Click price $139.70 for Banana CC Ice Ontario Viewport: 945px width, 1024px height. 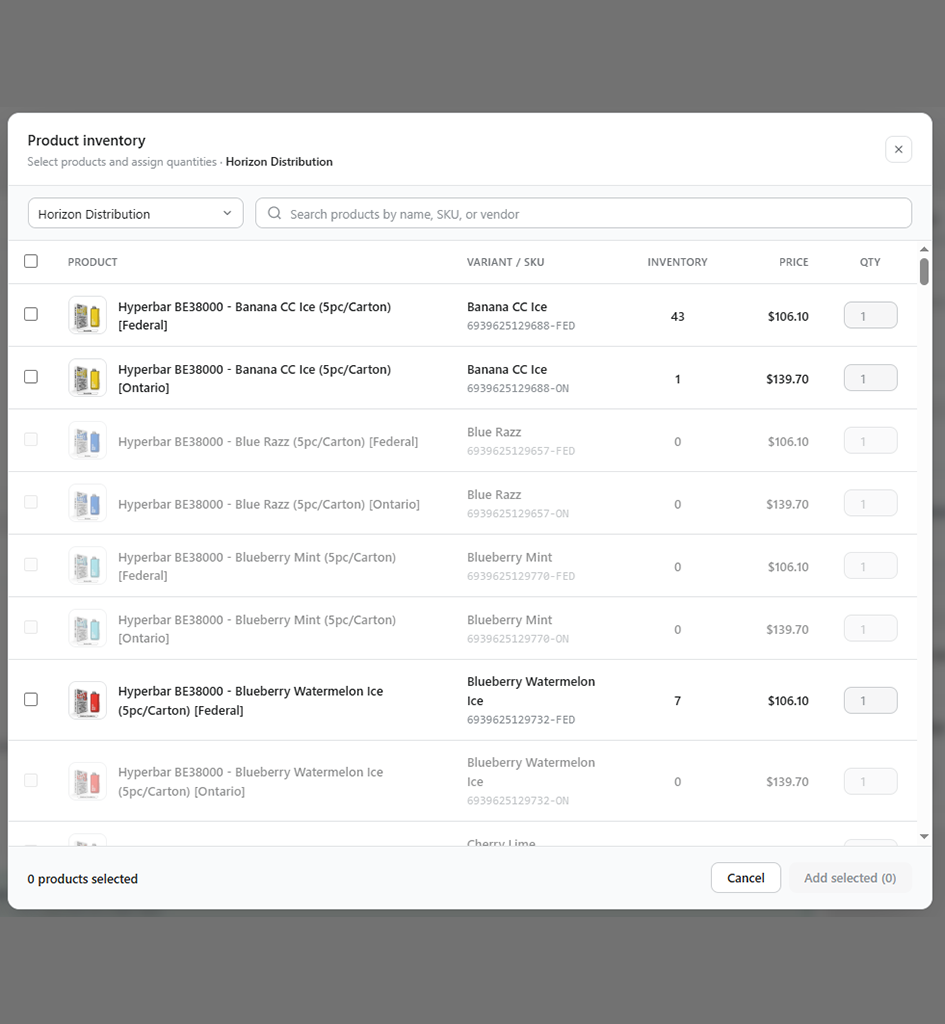point(787,379)
